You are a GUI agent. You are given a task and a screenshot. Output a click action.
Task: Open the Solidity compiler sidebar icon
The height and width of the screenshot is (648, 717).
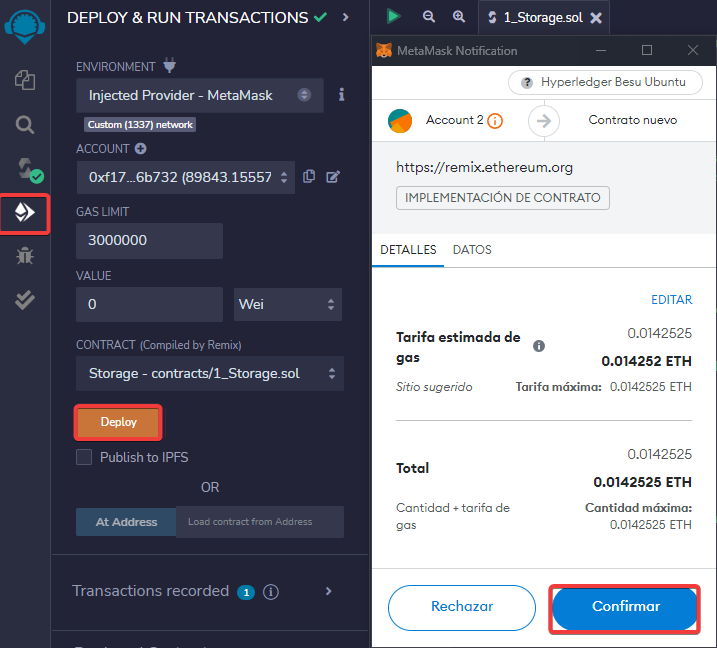click(25, 168)
